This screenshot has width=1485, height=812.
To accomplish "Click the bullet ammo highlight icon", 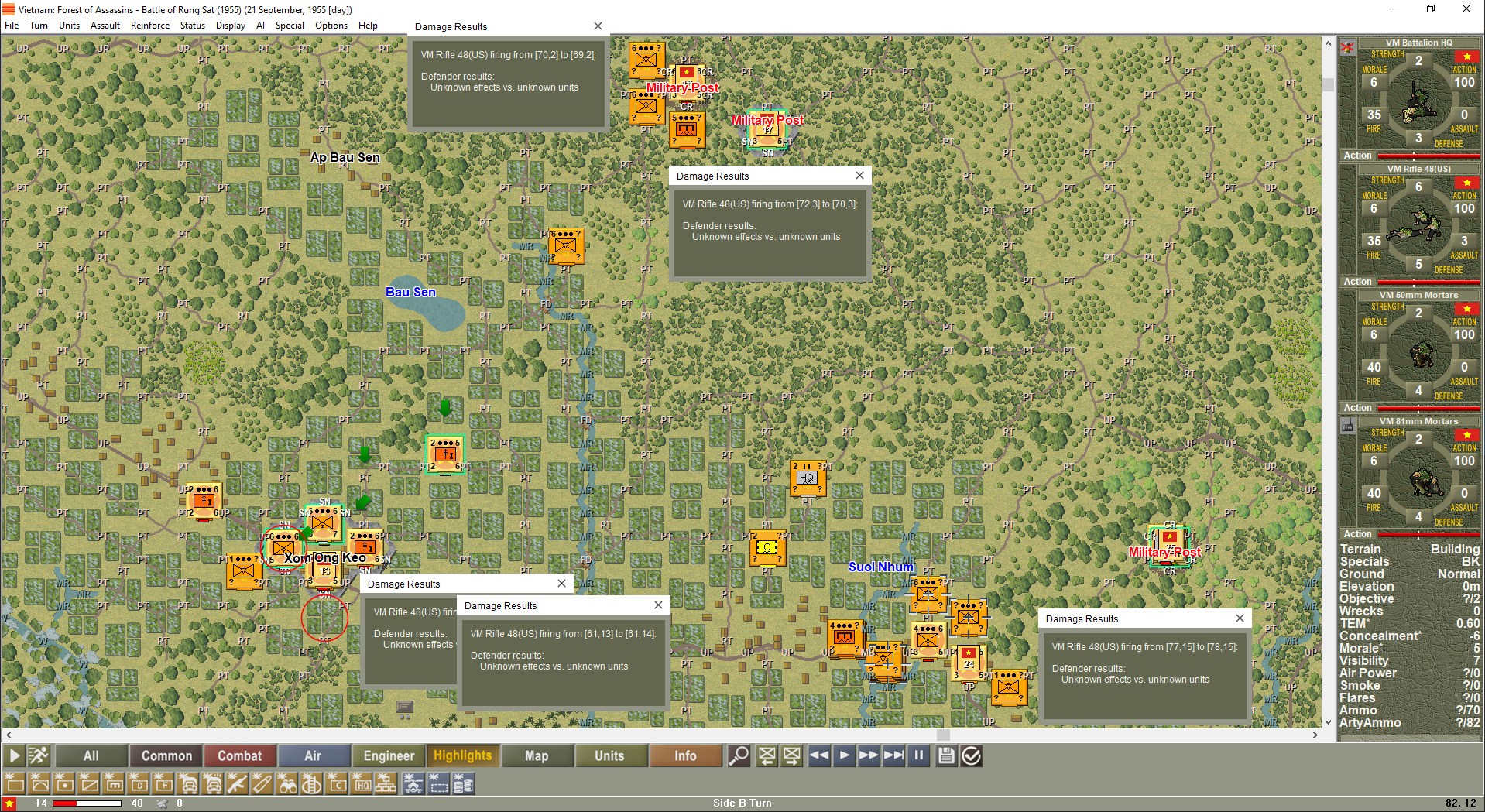I will point(262,783).
